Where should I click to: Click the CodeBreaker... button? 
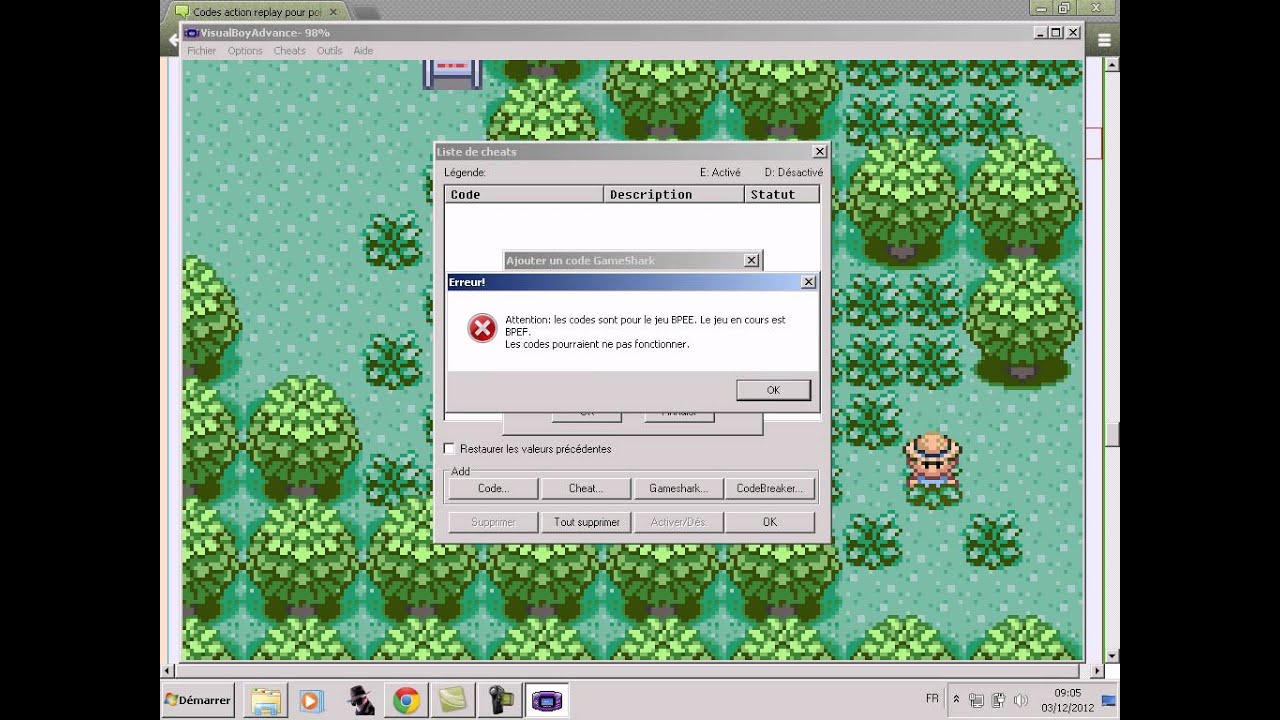(x=769, y=489)
